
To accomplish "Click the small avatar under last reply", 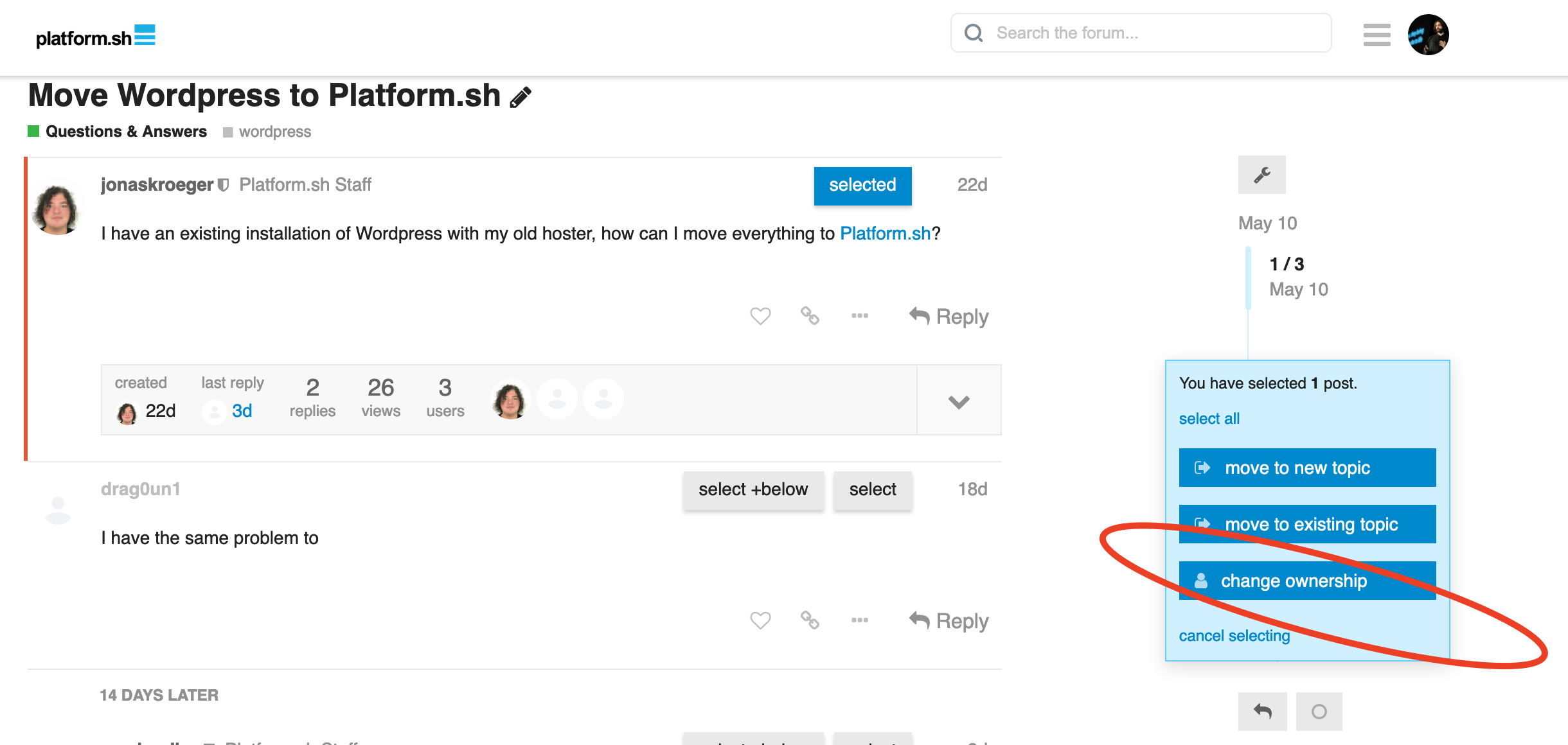I will click(x=214, y=412).
